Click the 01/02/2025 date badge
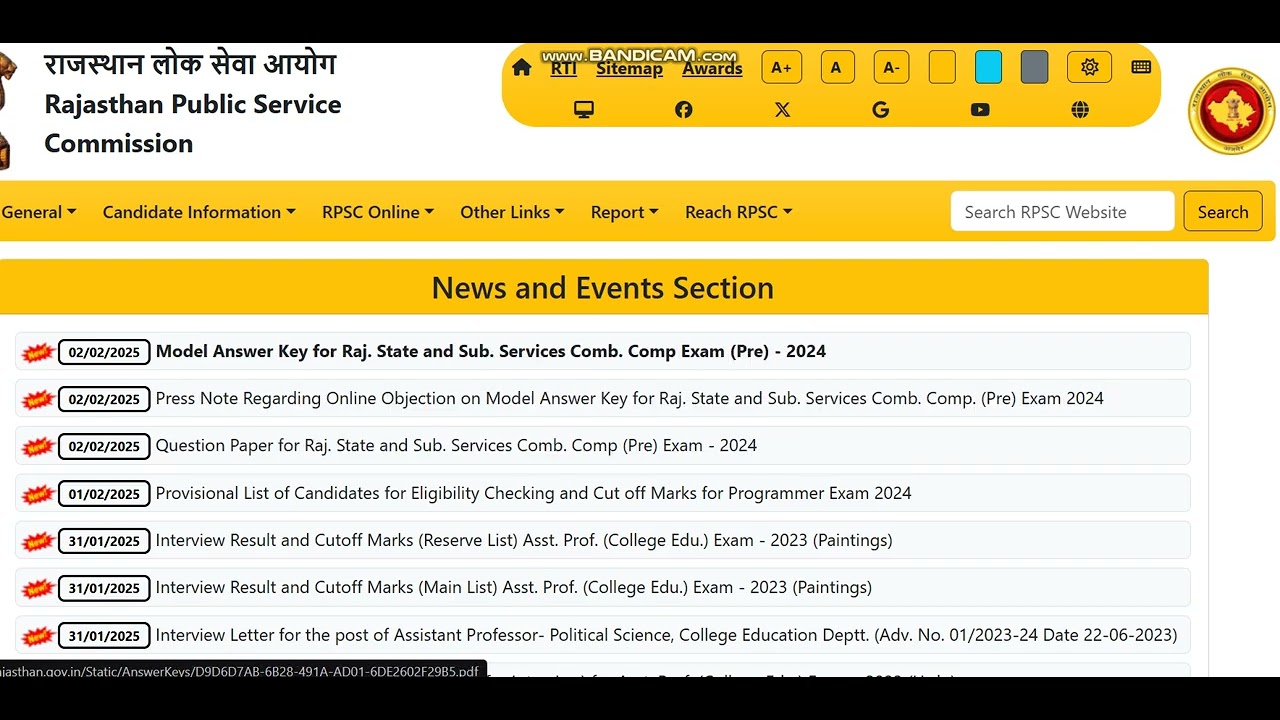1280x720 pixels. [x=104, y=494]
